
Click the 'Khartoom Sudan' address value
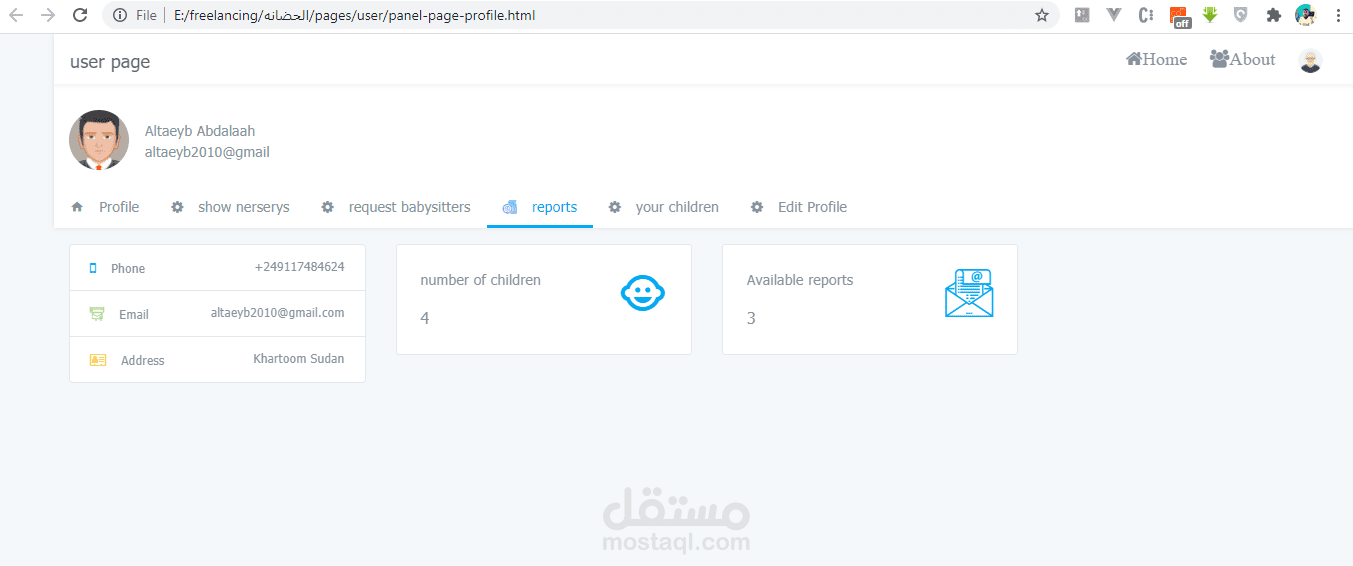click(299, 359)
